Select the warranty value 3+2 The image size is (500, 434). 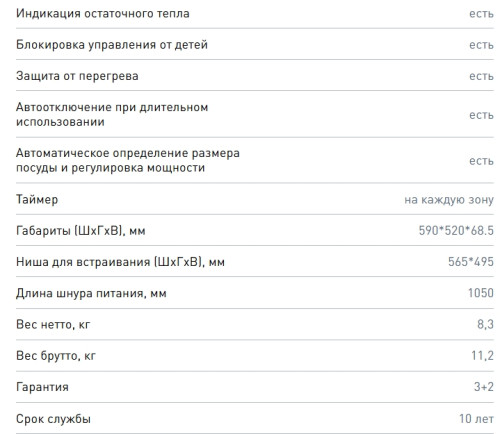pos(484,387)
